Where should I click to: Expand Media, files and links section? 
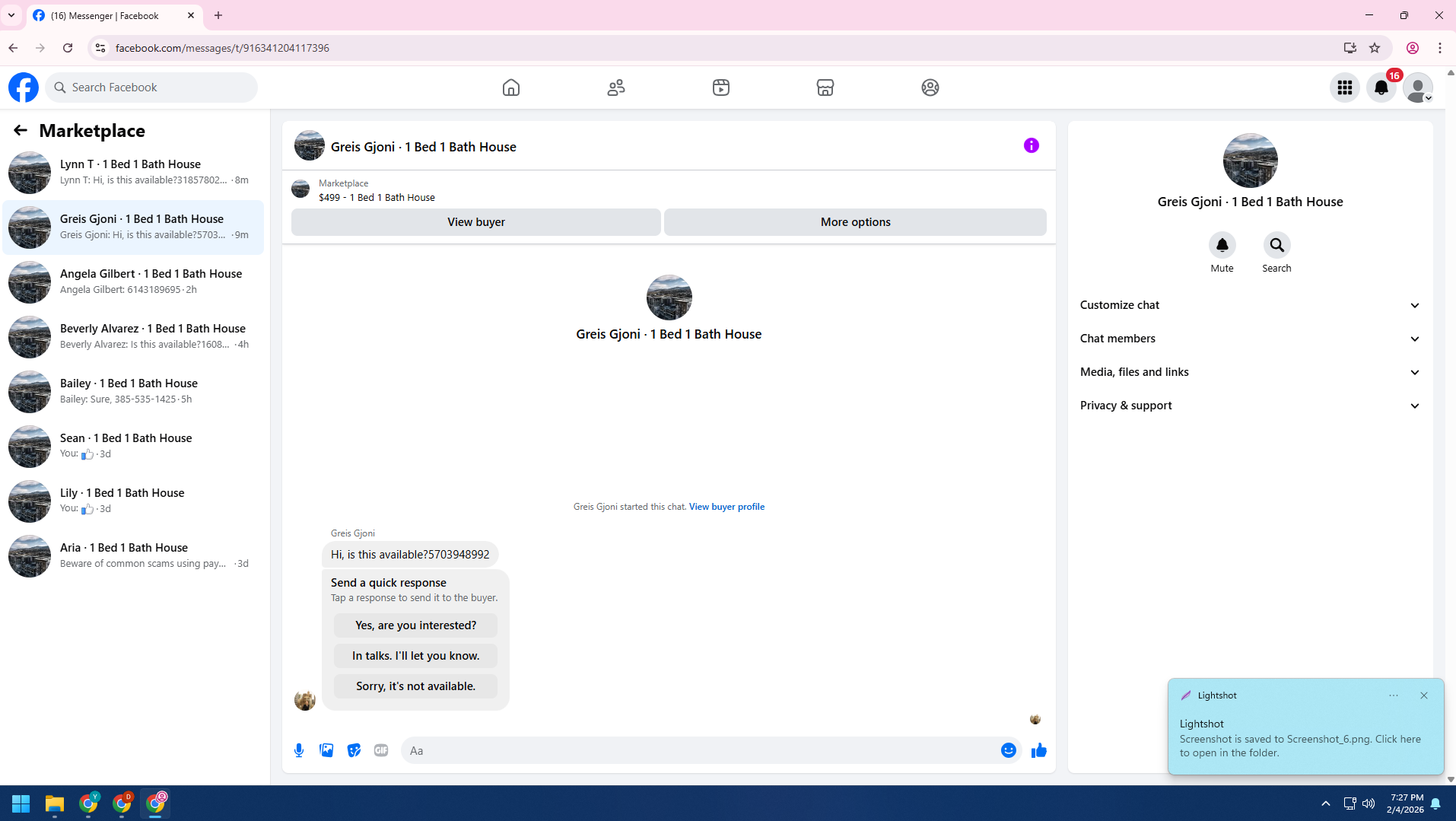(1250, 372)
